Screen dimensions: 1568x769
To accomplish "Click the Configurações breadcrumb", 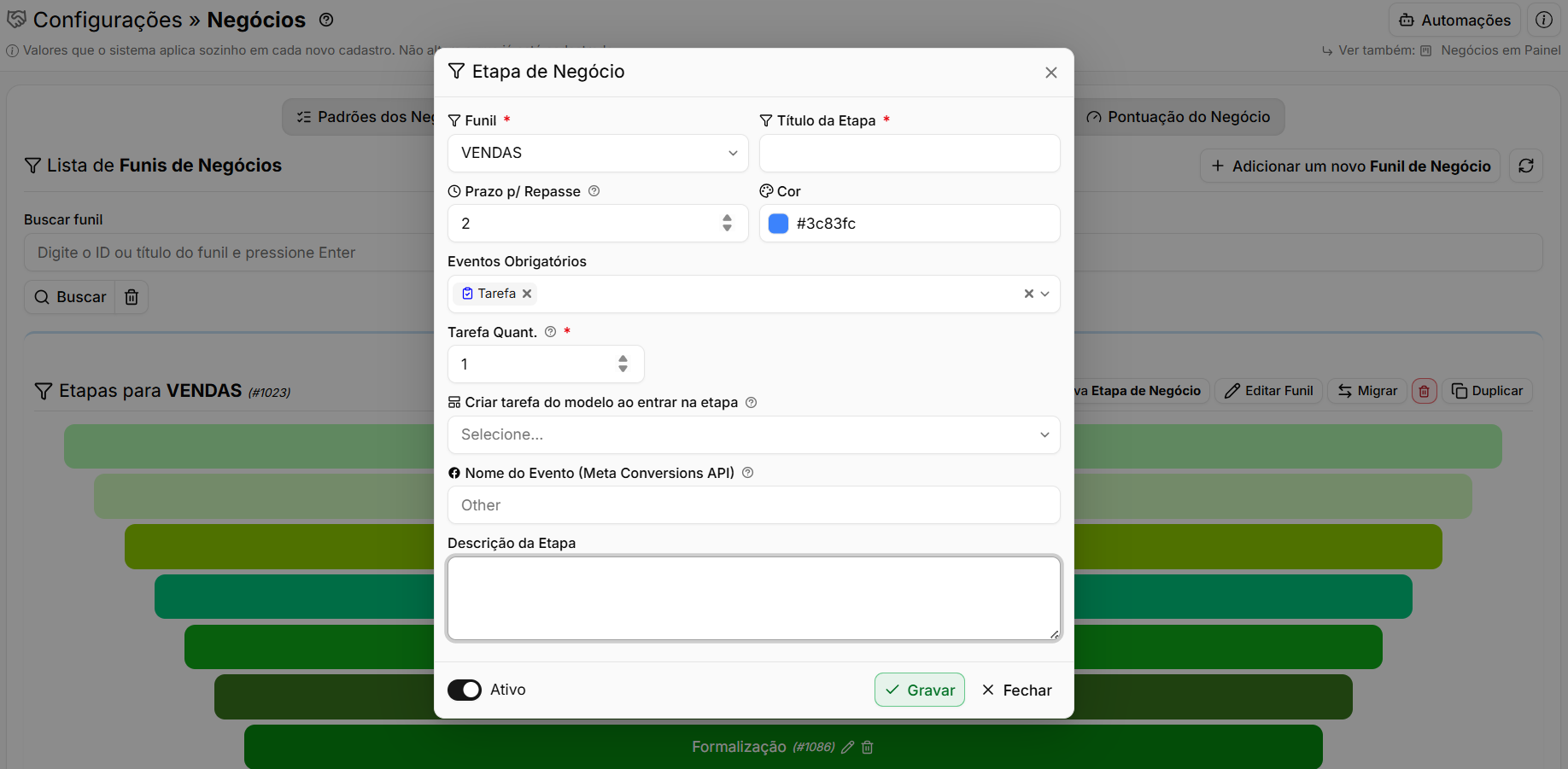I will (x=108, y=20).
